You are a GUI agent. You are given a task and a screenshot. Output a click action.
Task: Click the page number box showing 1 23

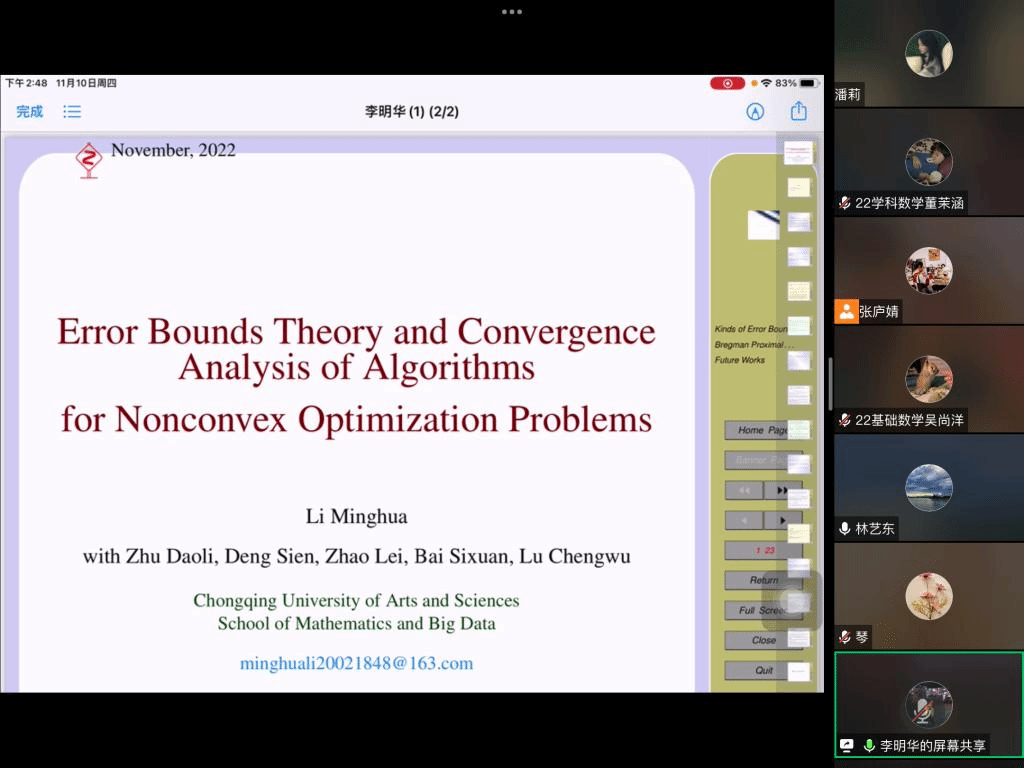[x=763, y=550]
